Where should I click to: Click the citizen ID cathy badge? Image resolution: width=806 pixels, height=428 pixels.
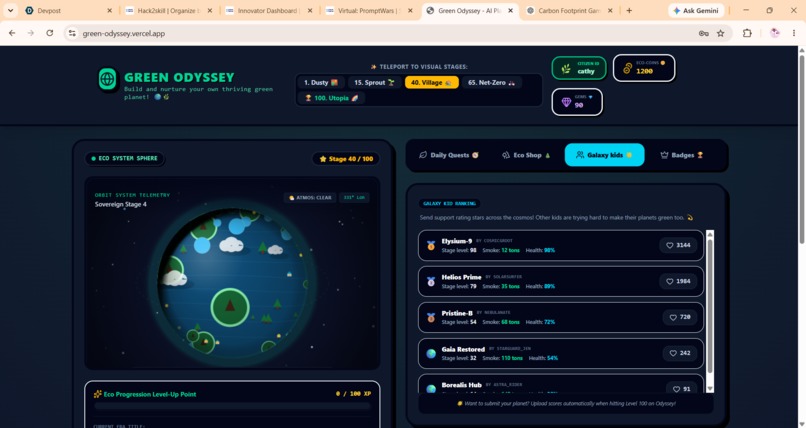pyautogui.click(x=579, y=68)
